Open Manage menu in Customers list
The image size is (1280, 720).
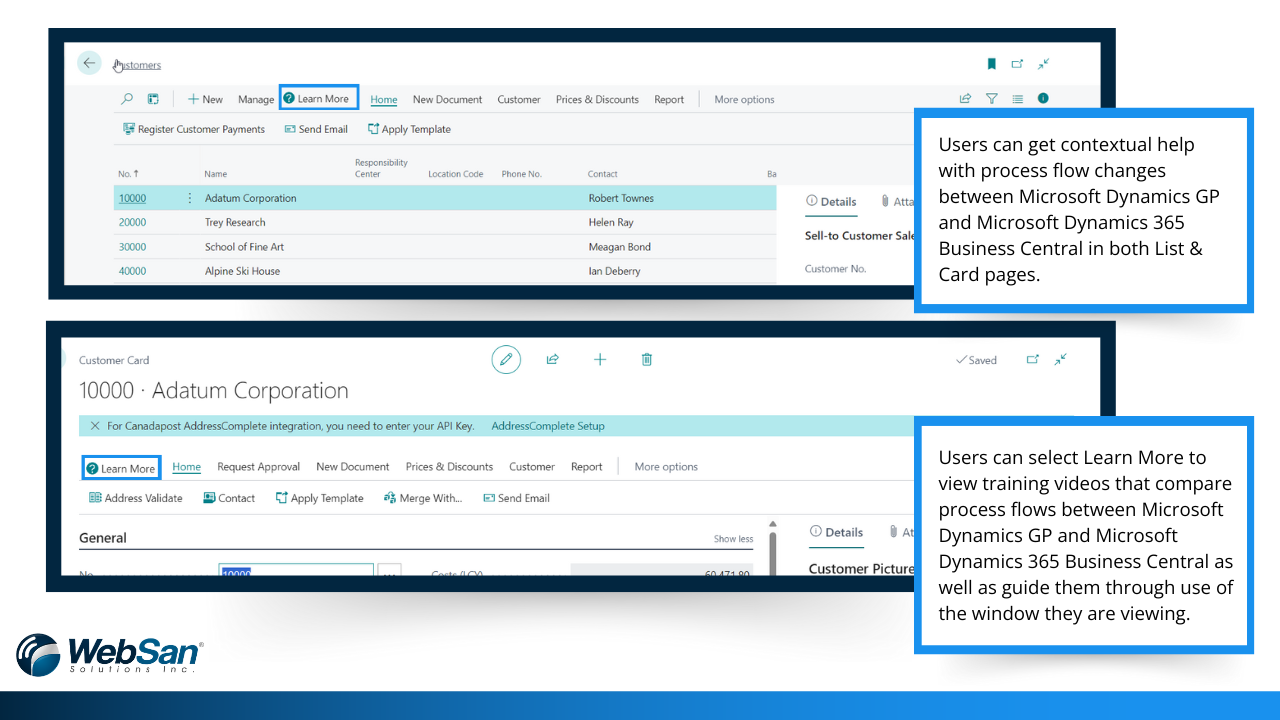click(256, 99)
